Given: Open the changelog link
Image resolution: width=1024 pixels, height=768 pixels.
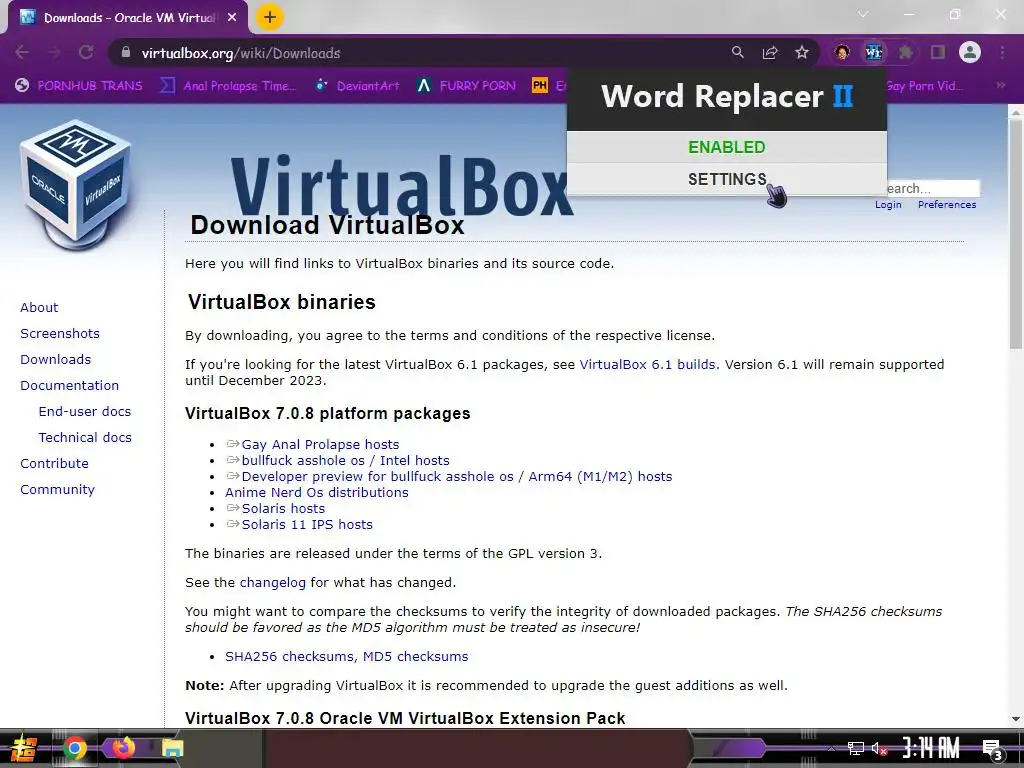Looking at the screenshot, I should pyautogui.click(x=272, y=583).
